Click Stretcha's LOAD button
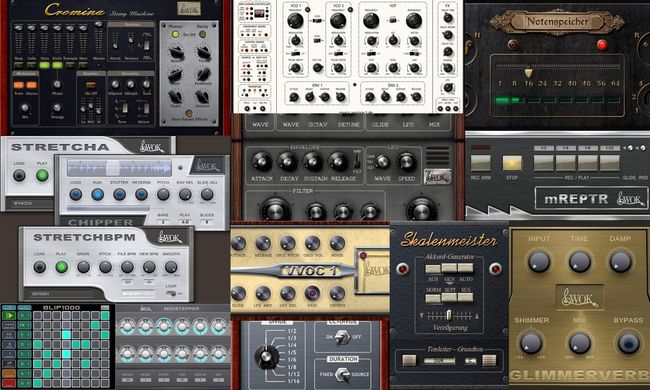 pos(19,176)
